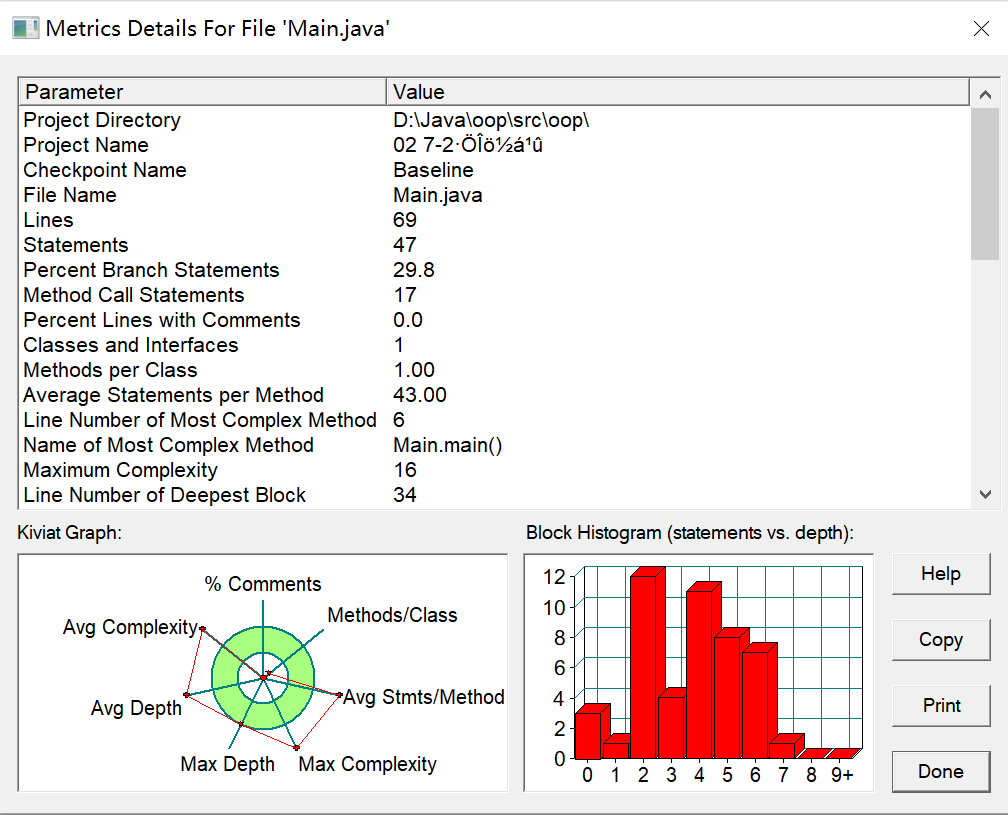Click the Print button

pyautogui.click(x=940, y=705)
